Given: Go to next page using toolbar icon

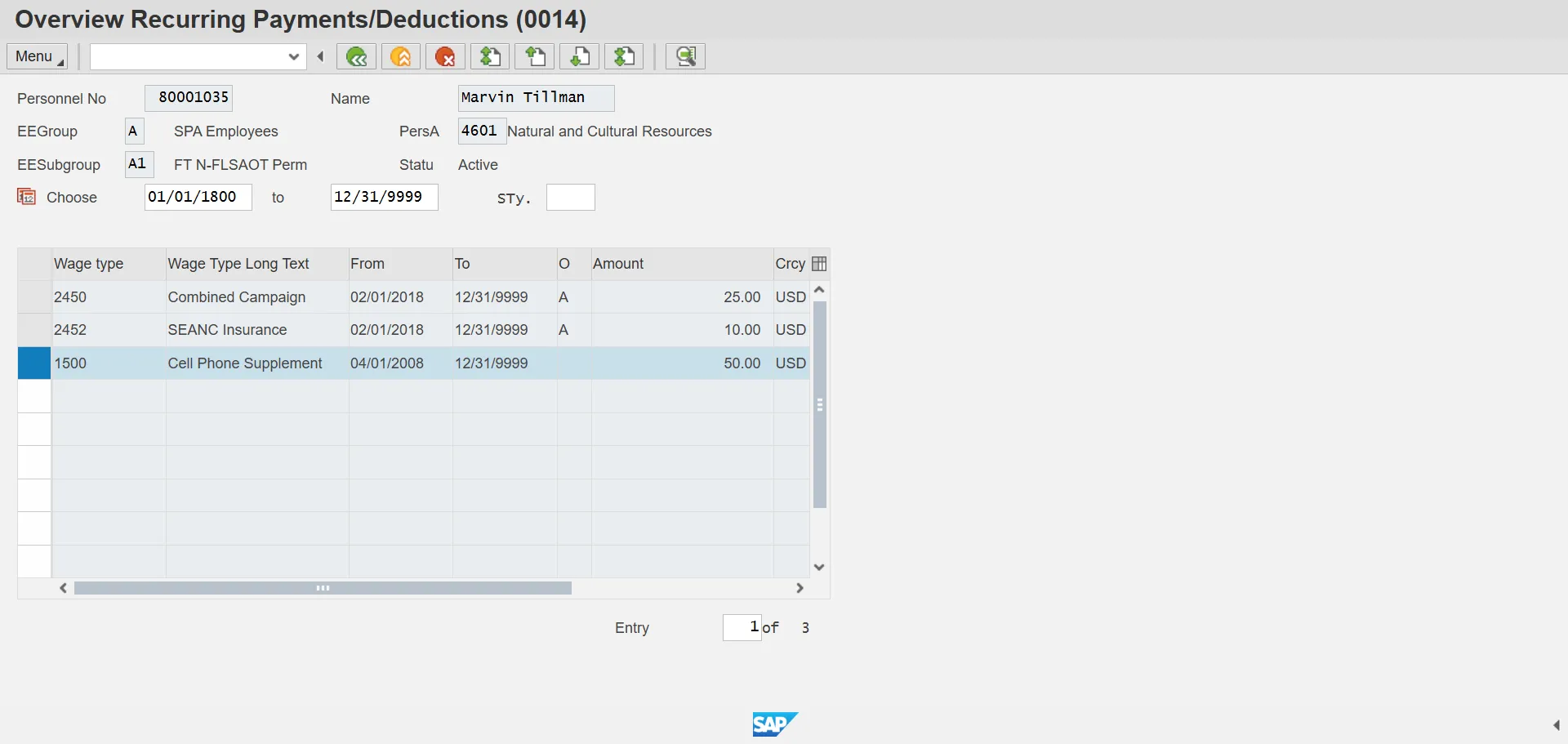Looking at the screenshot, I should click(x=580, y=56).
